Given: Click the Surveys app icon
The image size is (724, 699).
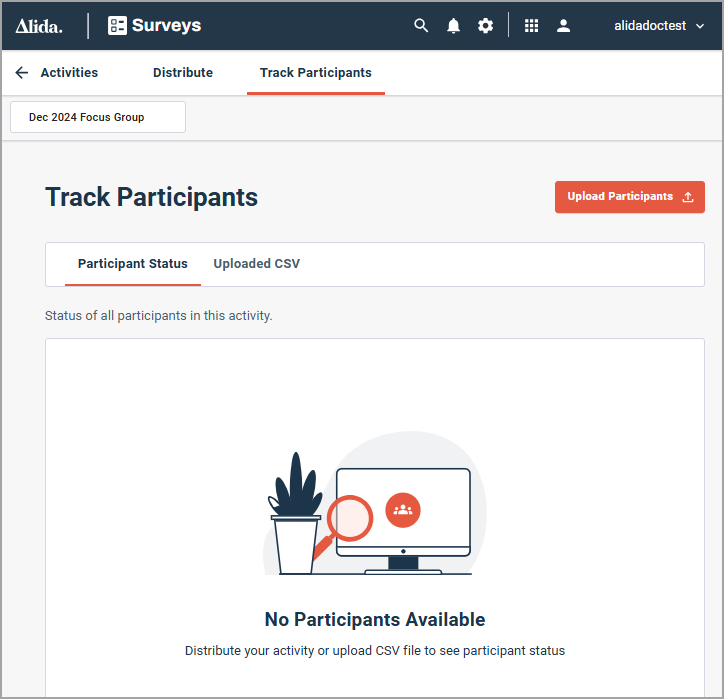Looking at the screenshot, I should coord(117,25).
